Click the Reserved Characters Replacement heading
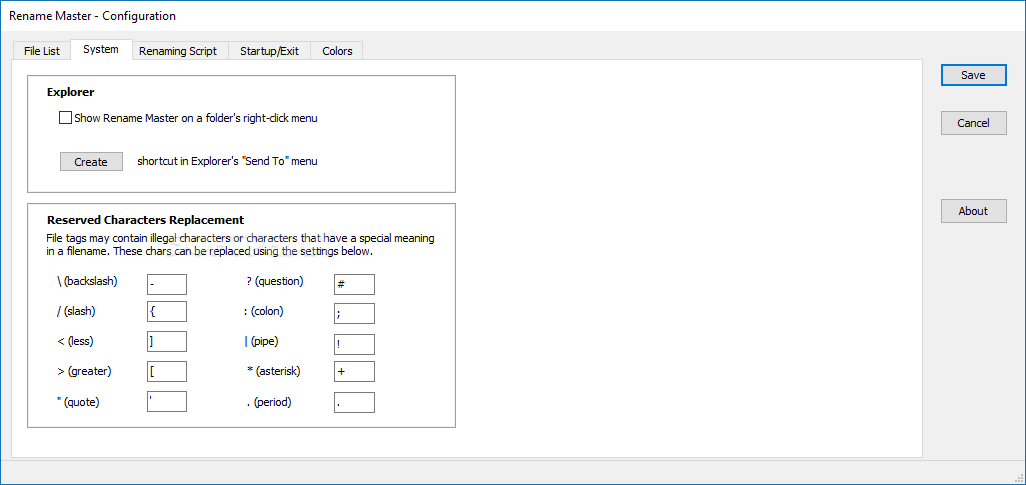Viewport: 1026px width, 485px height. pyautogui.click(x=145, y=220)
